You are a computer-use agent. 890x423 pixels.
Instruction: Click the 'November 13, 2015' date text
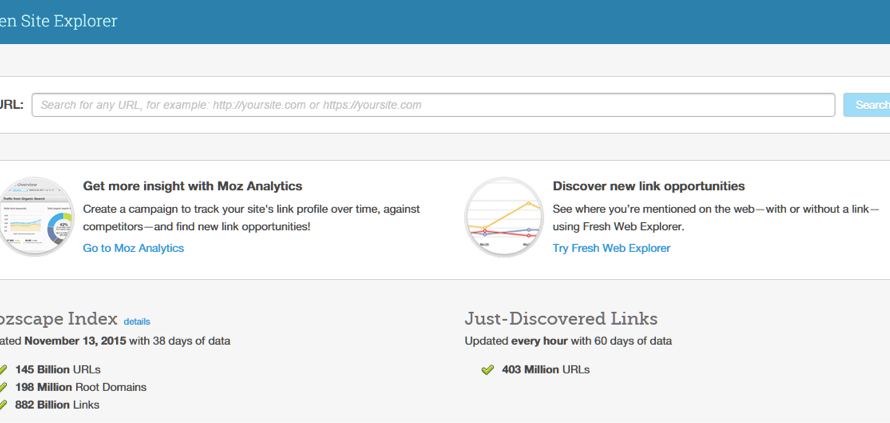[75, 341]
